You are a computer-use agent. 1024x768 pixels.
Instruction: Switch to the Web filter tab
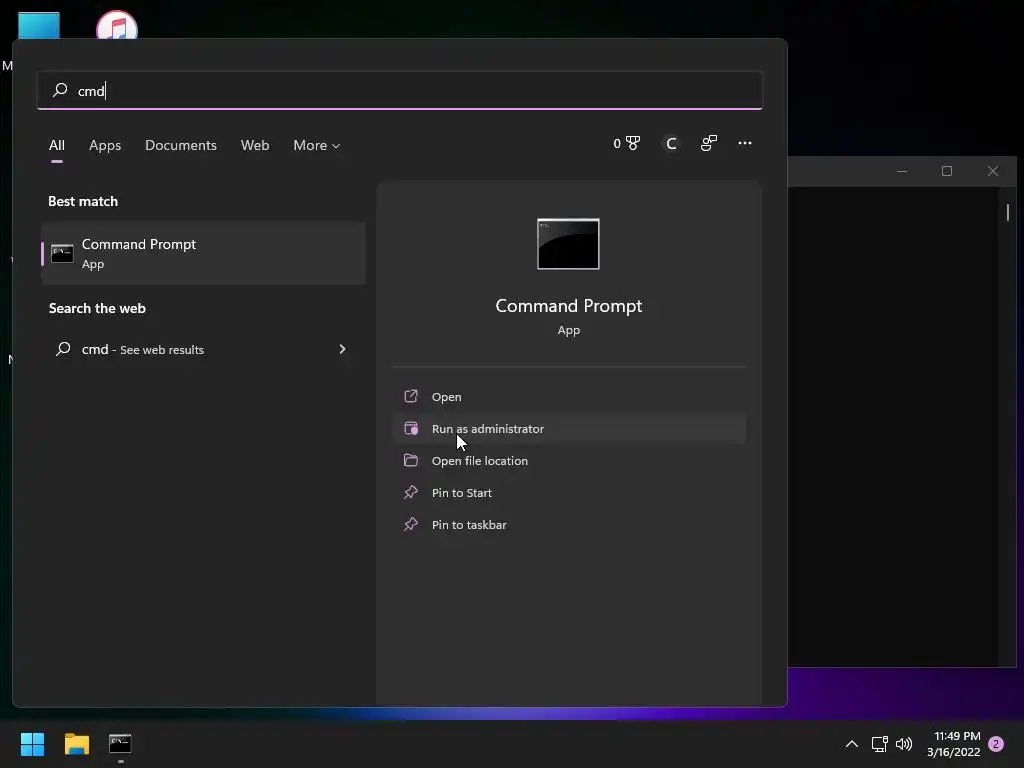(x=255, y=145)
